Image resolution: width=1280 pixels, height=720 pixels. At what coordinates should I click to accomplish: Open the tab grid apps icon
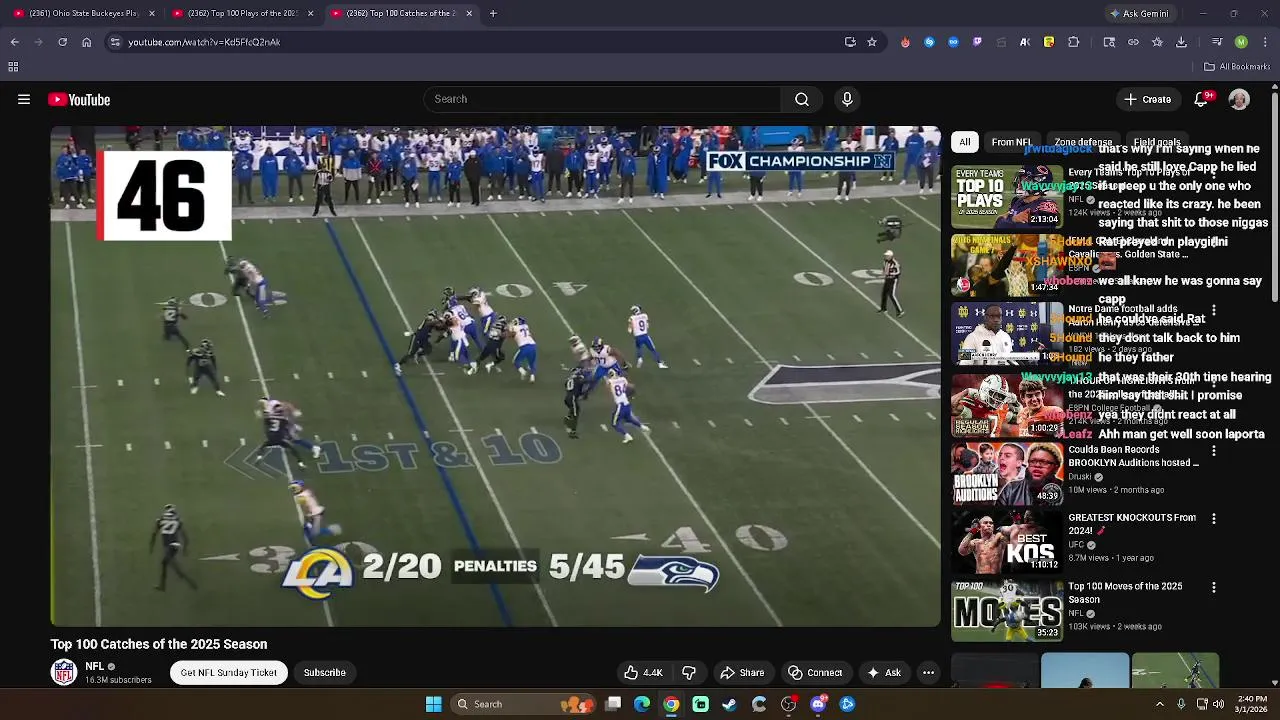[13, 67]
